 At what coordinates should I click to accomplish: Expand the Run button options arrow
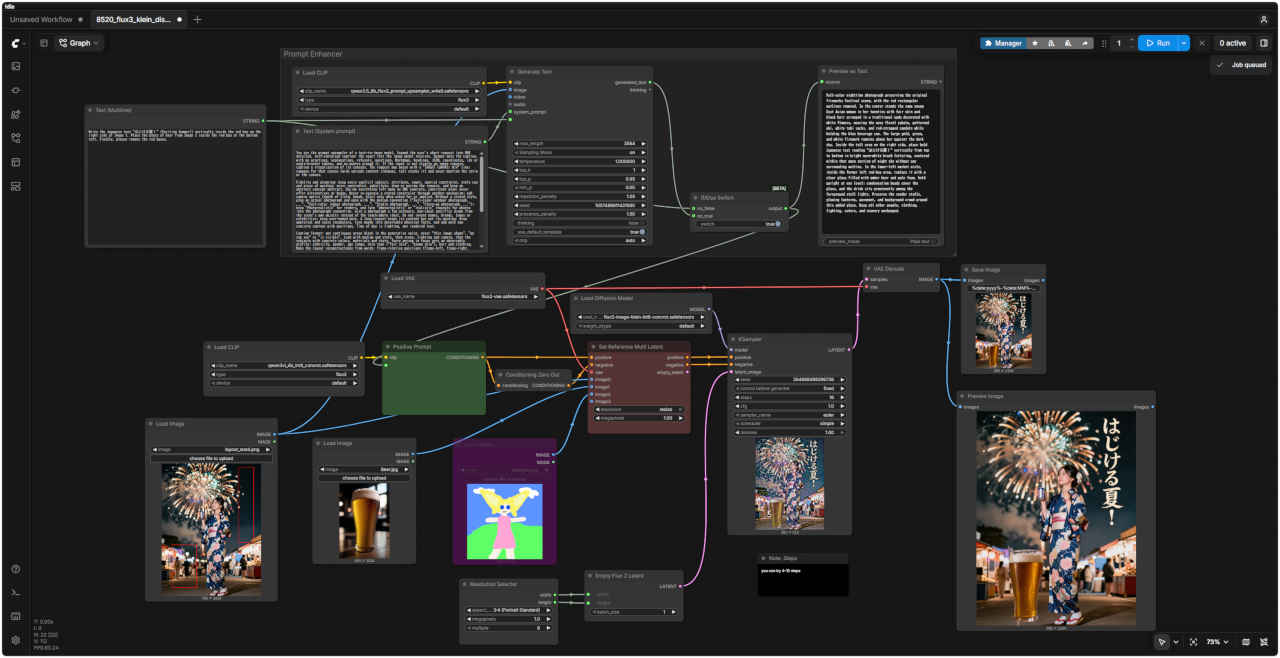(1184, 43)
